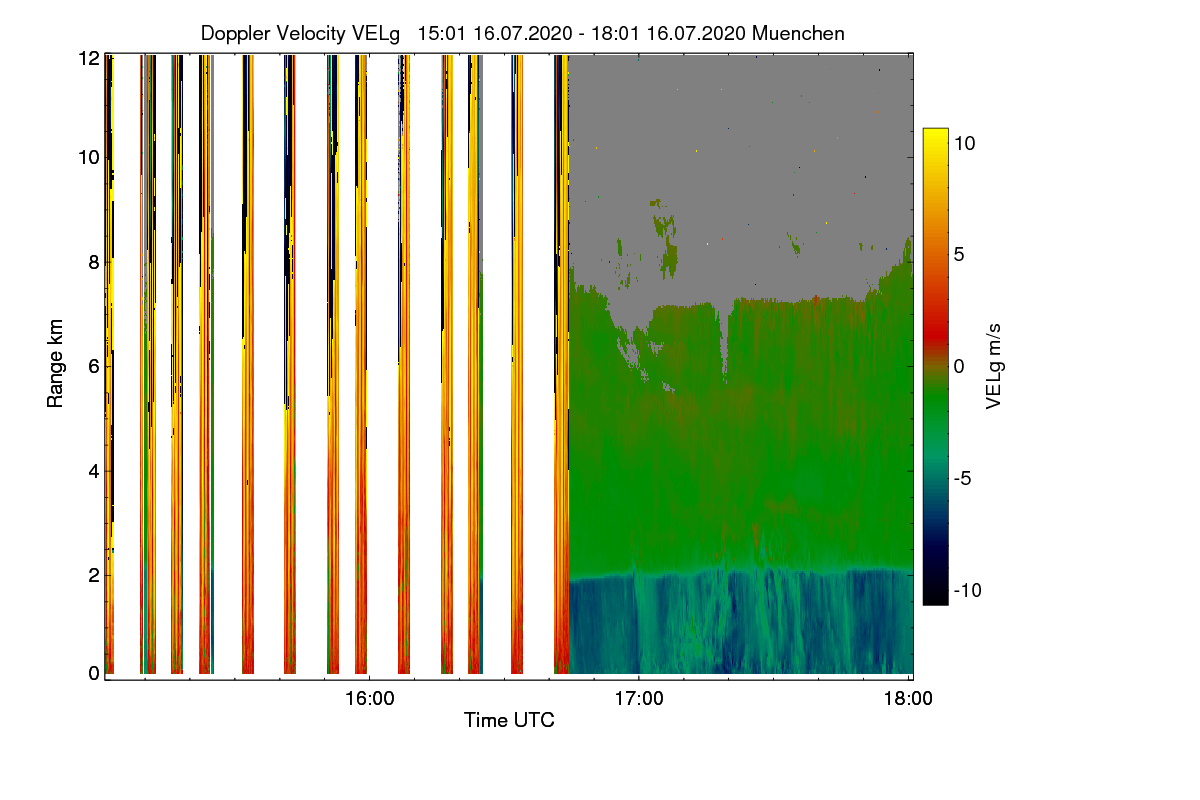The height and width of the screenshot is (800, 1200).
Task: Click the 'Time UTC' x-axis label
Action: point(509,720)
